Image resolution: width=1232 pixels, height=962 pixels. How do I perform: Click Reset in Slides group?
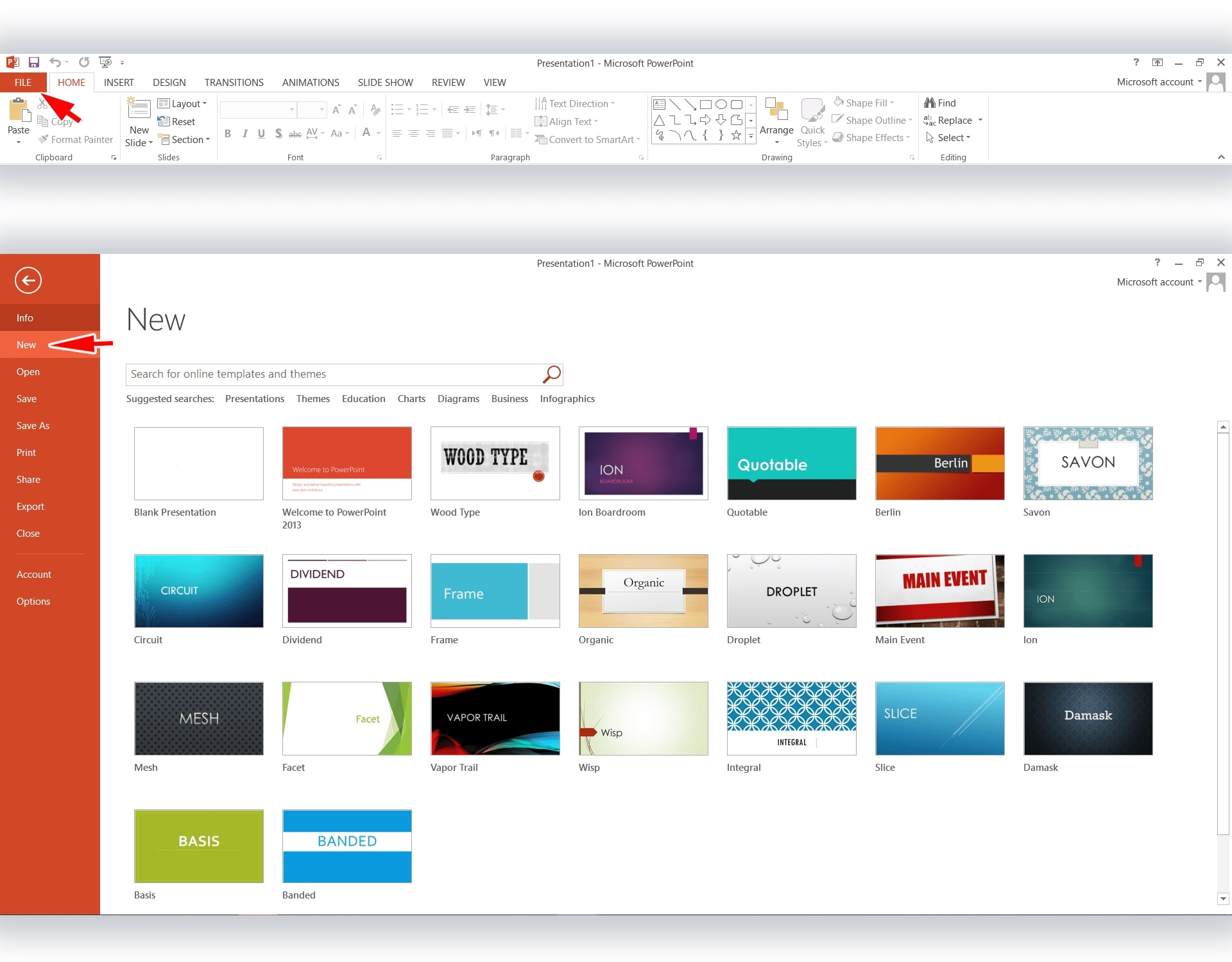point(176,121)
